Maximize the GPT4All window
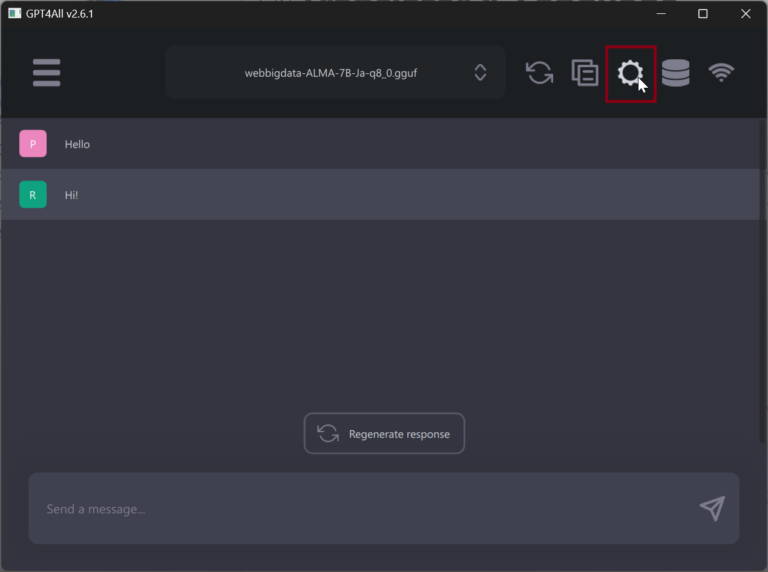Viewport: 768px width, 572px height. click(703, 14)
